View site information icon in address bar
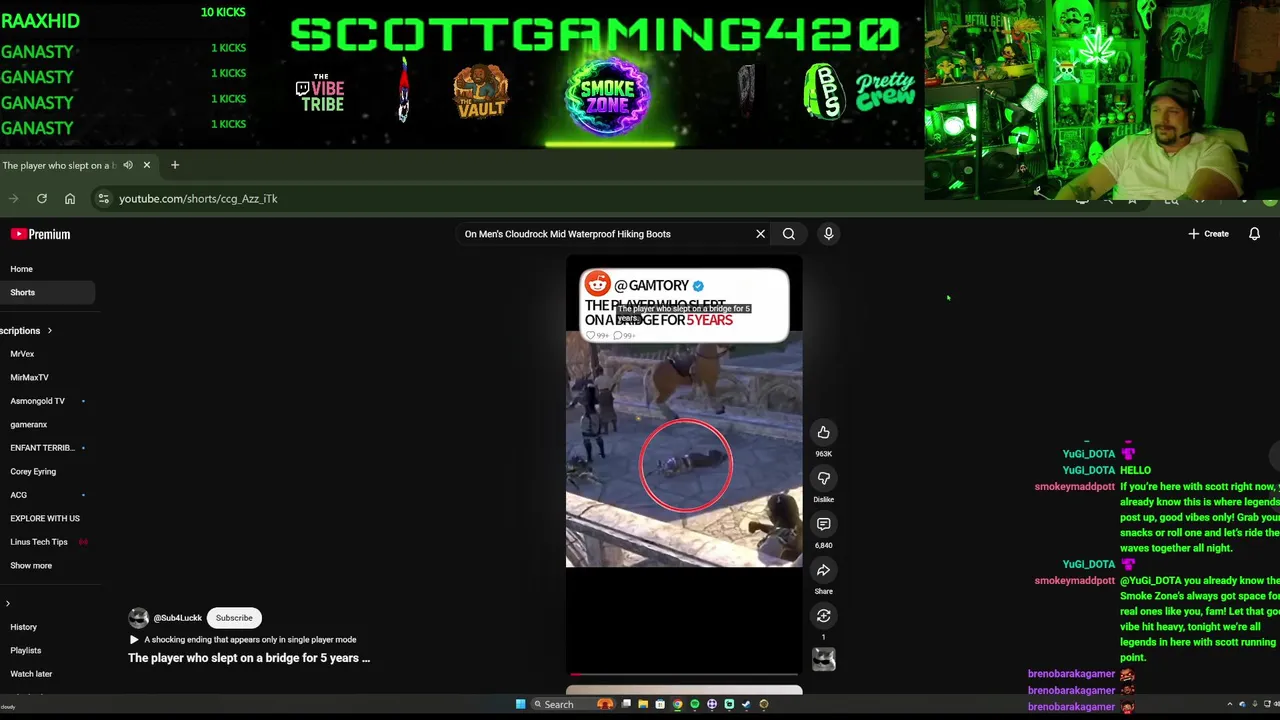The width and height of the screenshot is (1280, 720). [x=103, y=199]
